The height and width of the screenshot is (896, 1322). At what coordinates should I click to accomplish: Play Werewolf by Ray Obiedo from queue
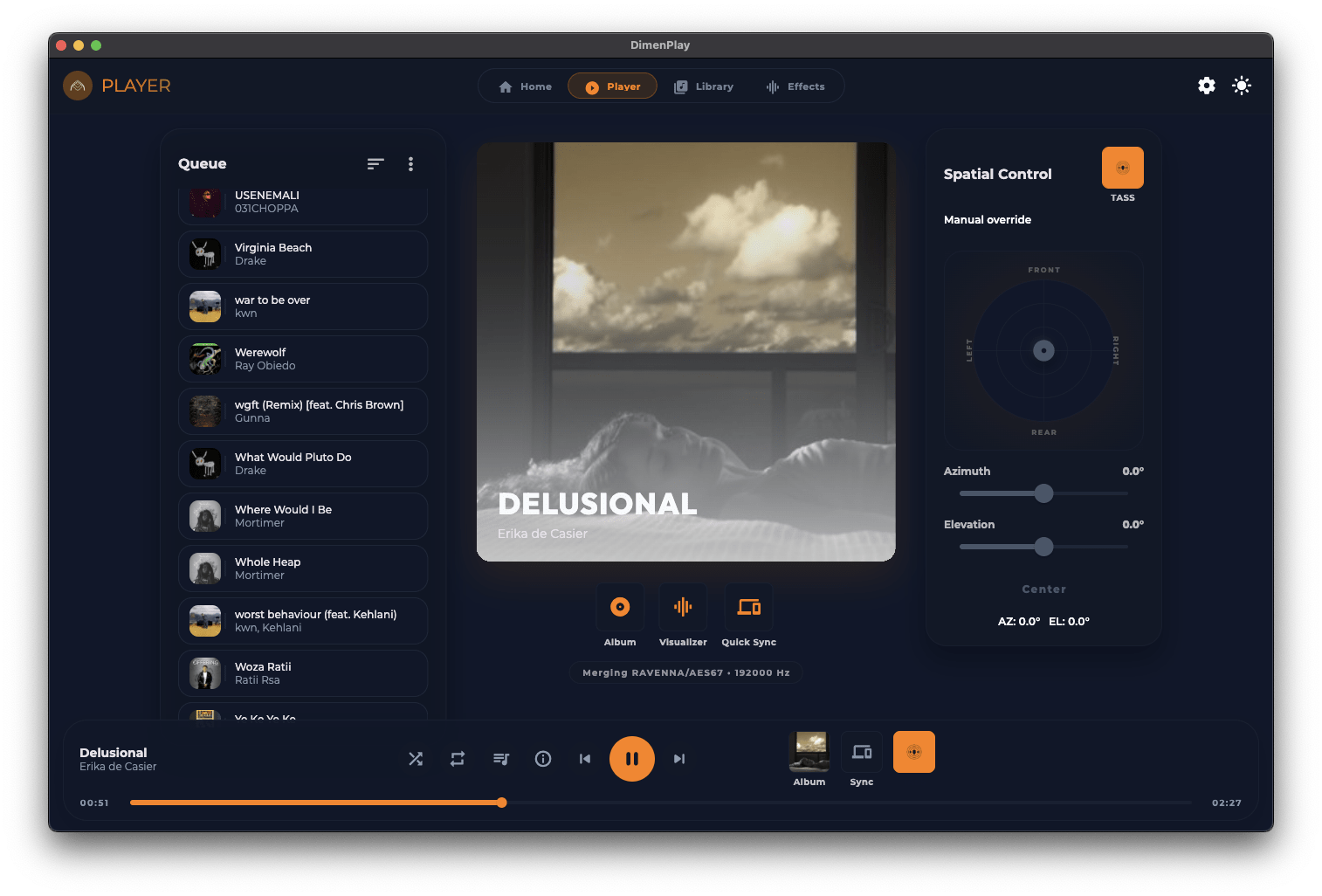point(303,359)
